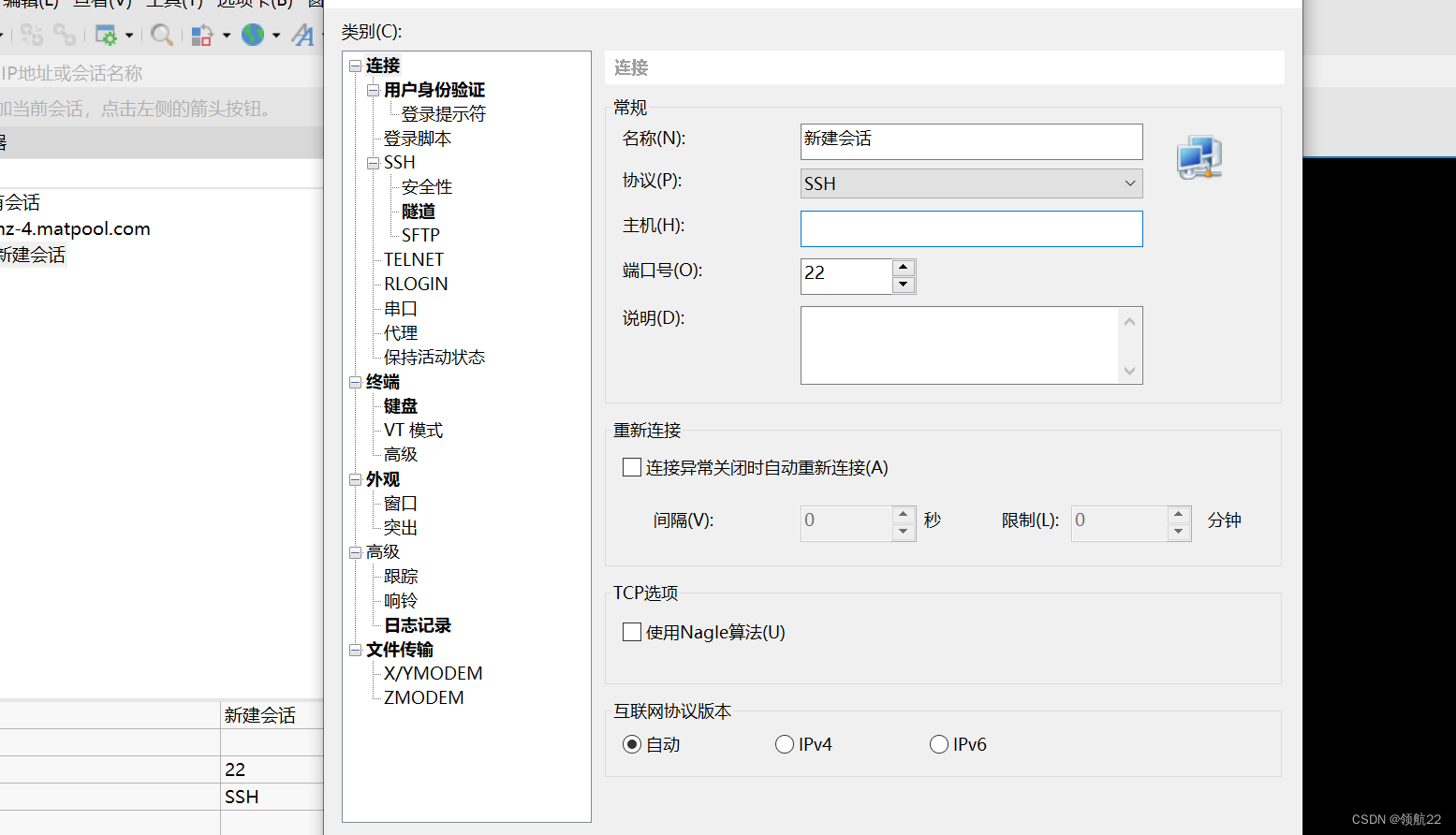Select VT 模式 under 终端

coord(414,431)
